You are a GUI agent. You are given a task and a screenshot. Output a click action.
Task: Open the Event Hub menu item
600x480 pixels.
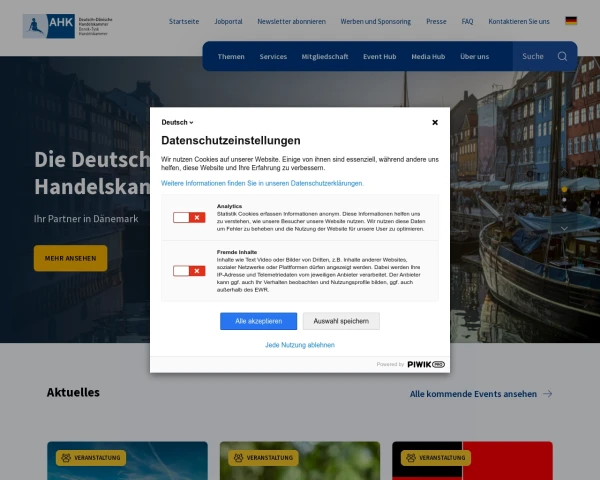coord(379,57)
